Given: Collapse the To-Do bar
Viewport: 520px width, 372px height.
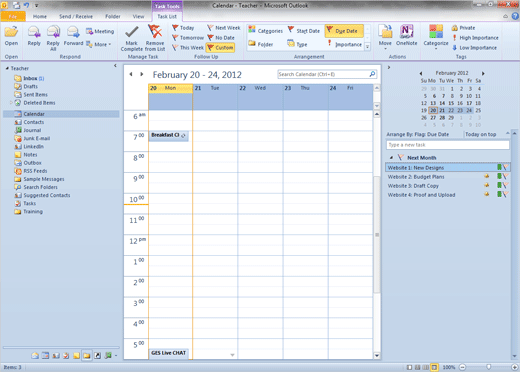Looking at the screenshot, I should click(x=388, y=67).
